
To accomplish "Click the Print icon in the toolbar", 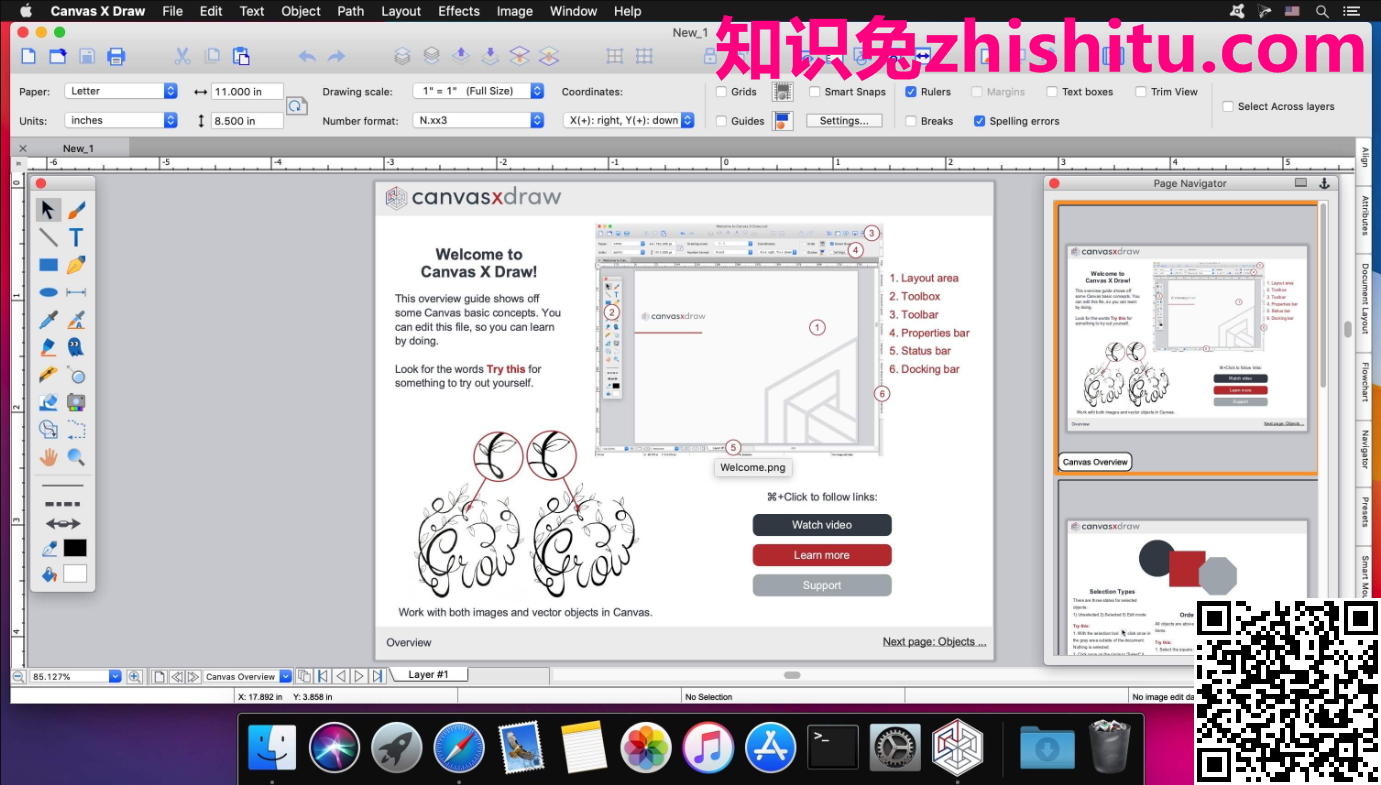I will (x=116, y=56).
